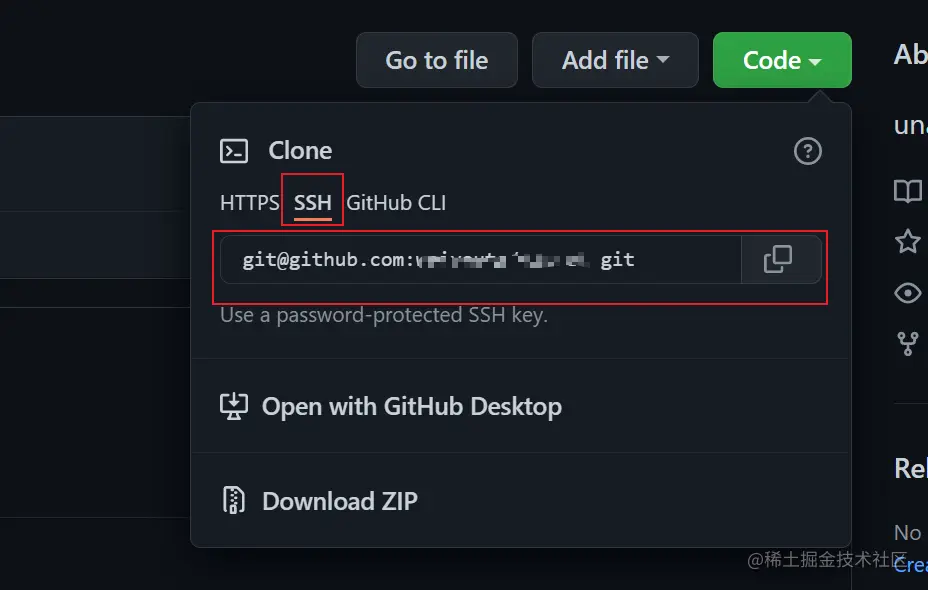Click the GitHub Desktop download icon
The width and height of the screenshot is (928, 590).
click(234, 407)
